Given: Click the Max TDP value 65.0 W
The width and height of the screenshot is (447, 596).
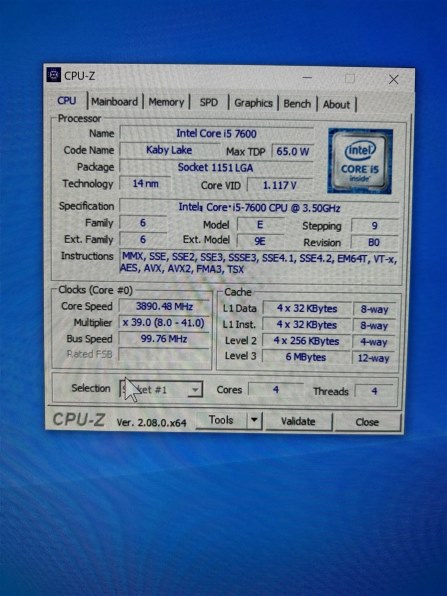Looking at the screenshot, I should [x=293, y=152].
